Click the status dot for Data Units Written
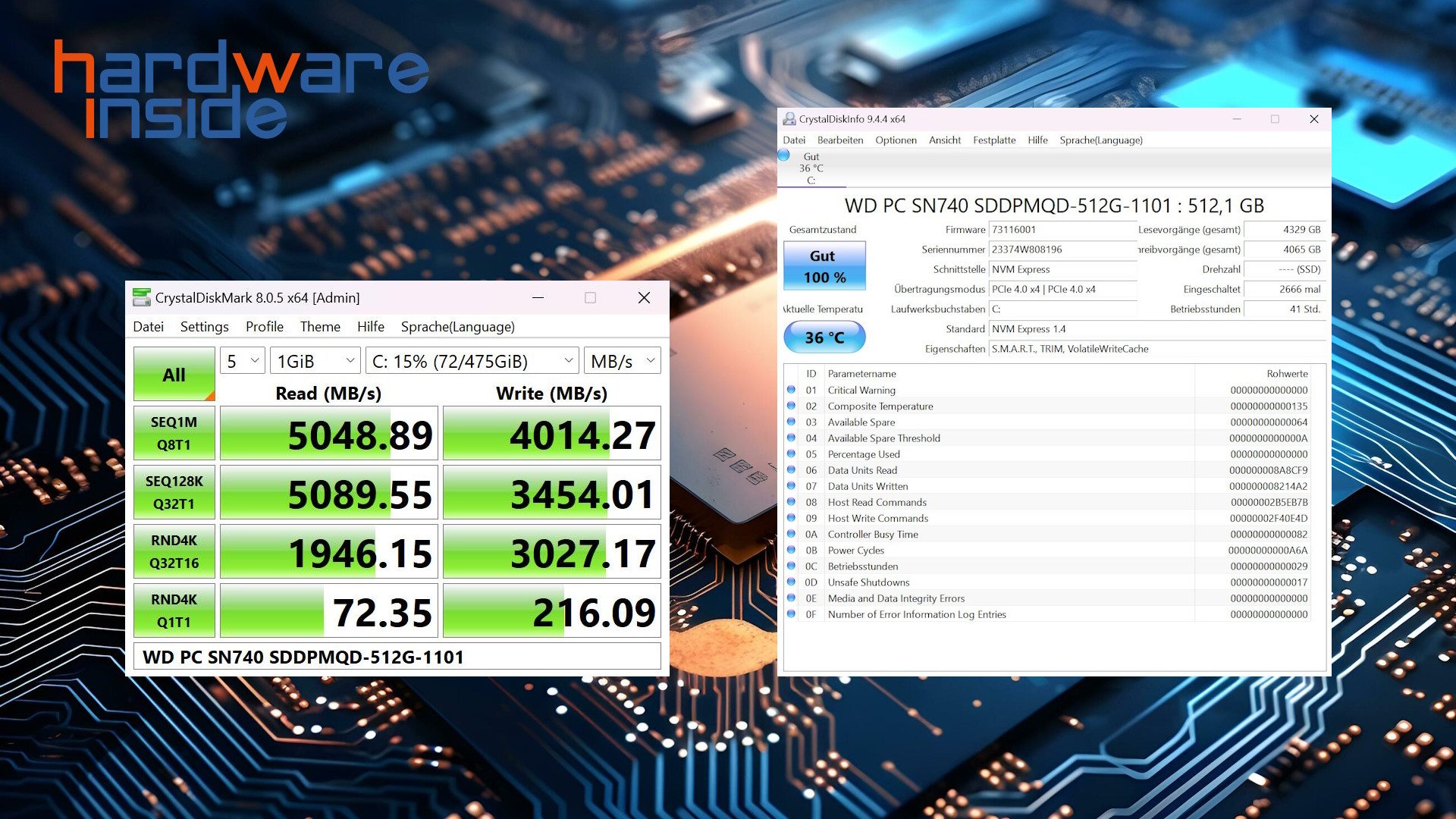1456x819 pixels. 791,486
